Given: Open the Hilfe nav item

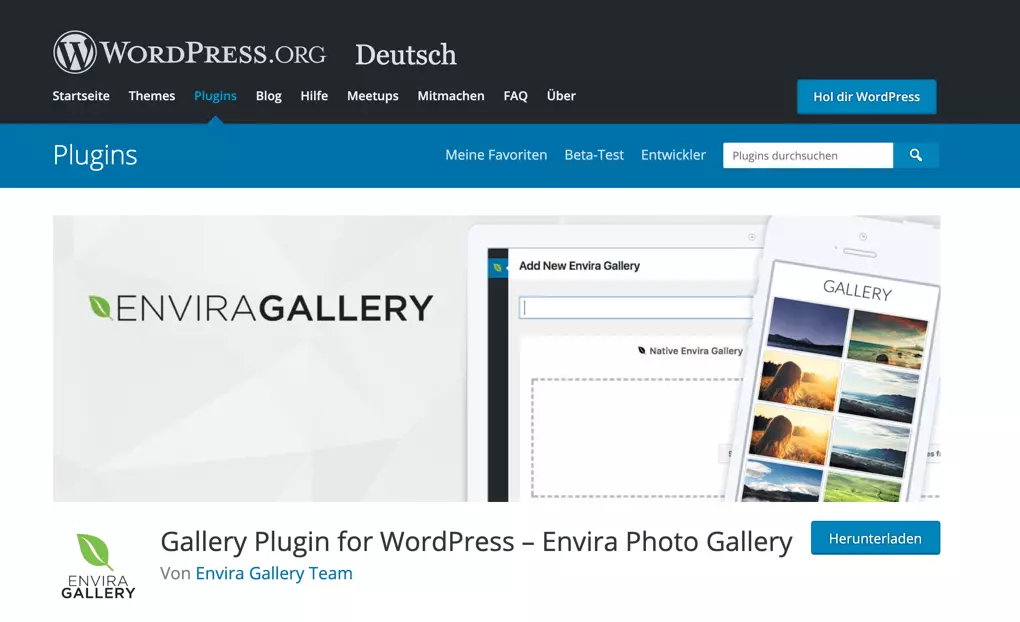Looking at the screenshot, I should [x=314, y=96].
